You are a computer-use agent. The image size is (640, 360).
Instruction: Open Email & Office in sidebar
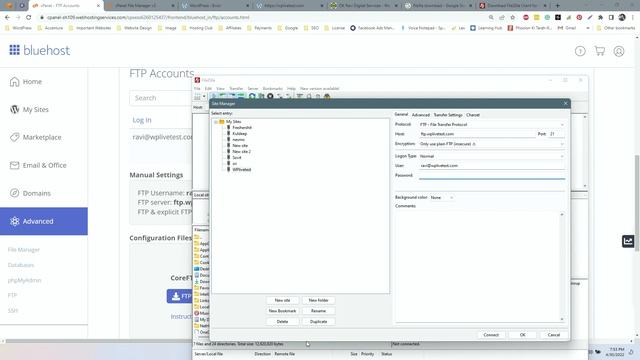[x=44, y=165]
